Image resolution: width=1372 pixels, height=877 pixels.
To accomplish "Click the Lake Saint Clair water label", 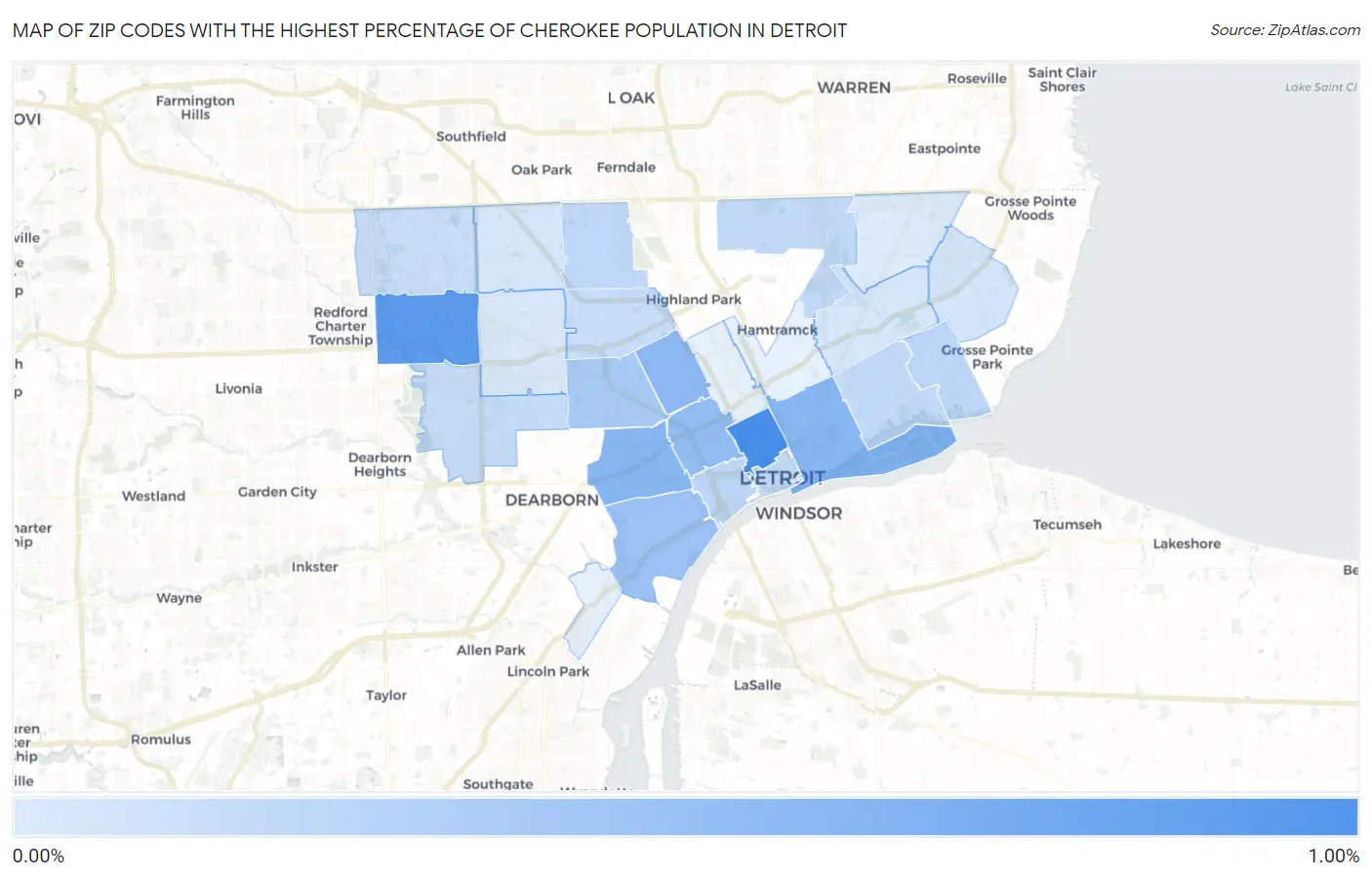I will pyautogui.click(x=1320, y=87).
